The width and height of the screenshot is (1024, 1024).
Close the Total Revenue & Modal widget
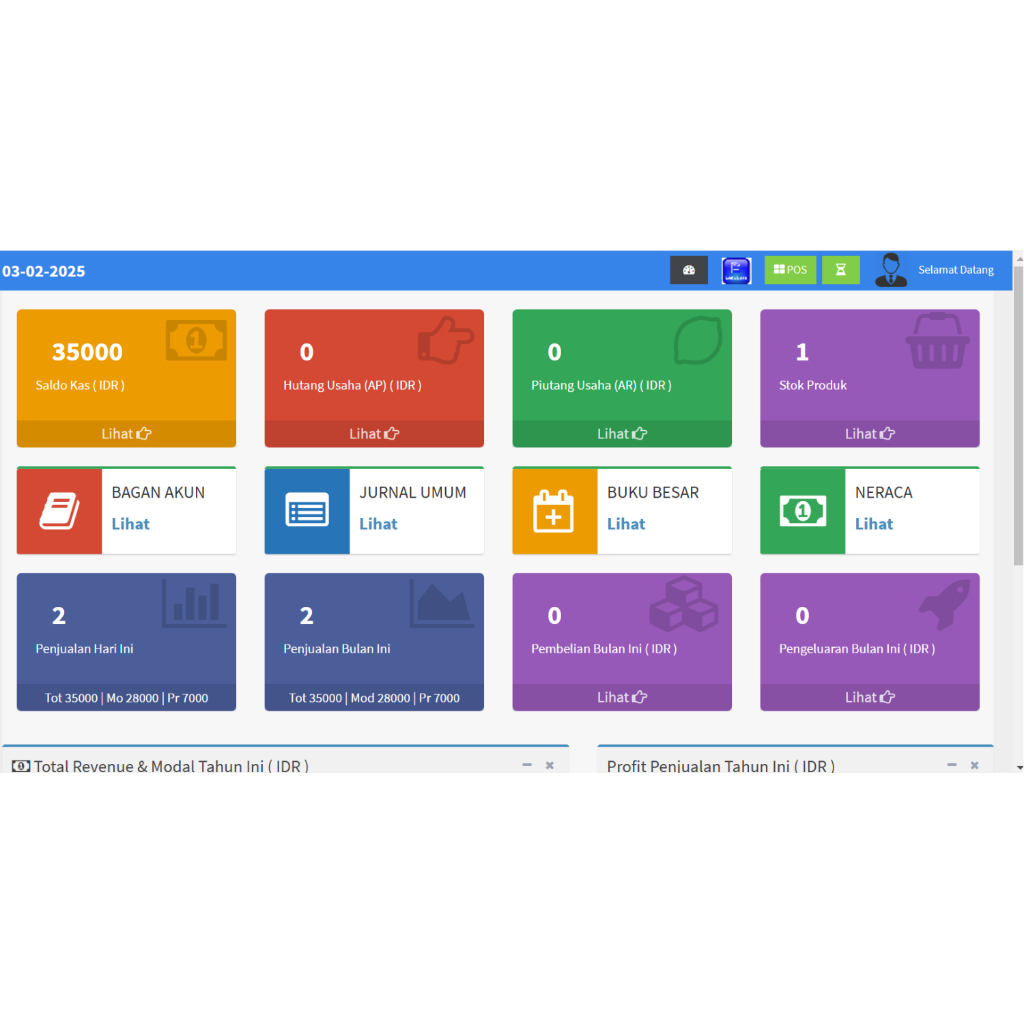click(549, 764)
